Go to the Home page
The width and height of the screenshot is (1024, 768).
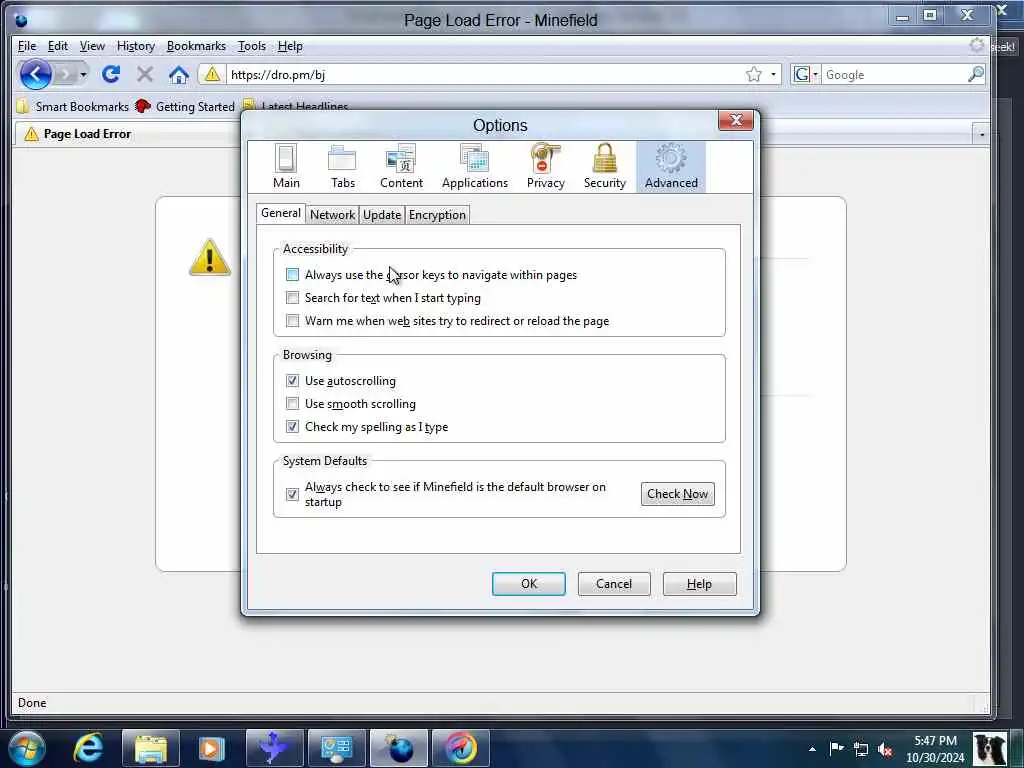[178, 74]
